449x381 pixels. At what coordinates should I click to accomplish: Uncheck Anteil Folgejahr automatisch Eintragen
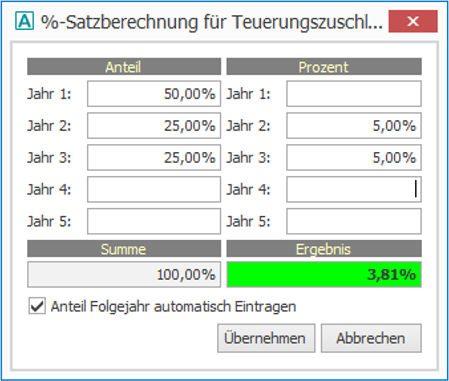tap(37, 306)
